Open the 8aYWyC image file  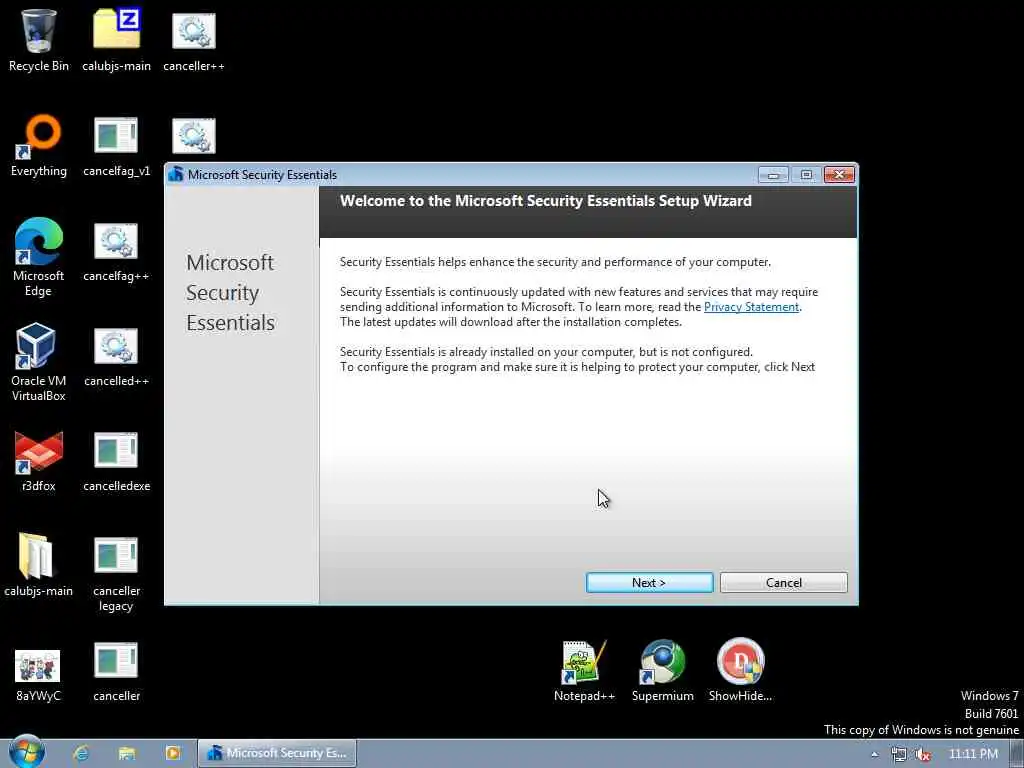(39, 675)
